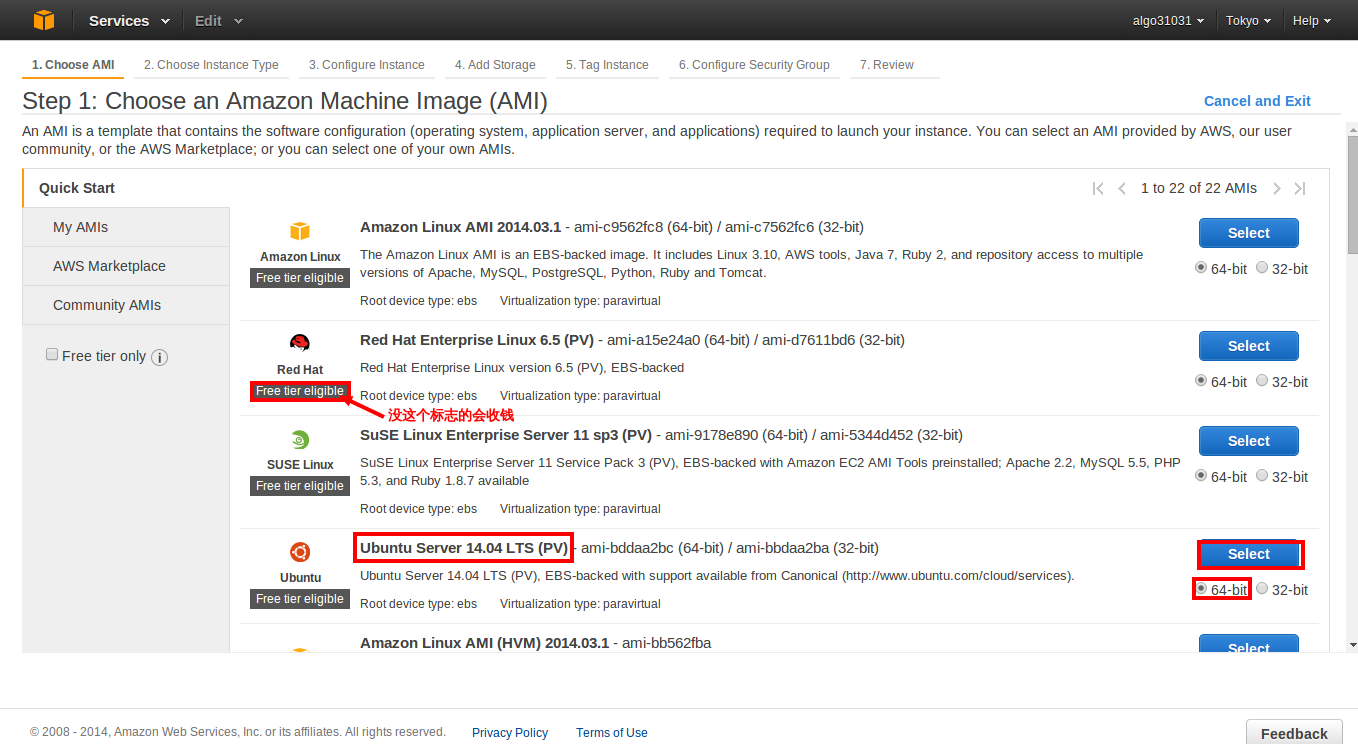Click Free tier eligible badge under Red Hat
This screenshot has height=744, width=1358.
(x=300, y=391)
